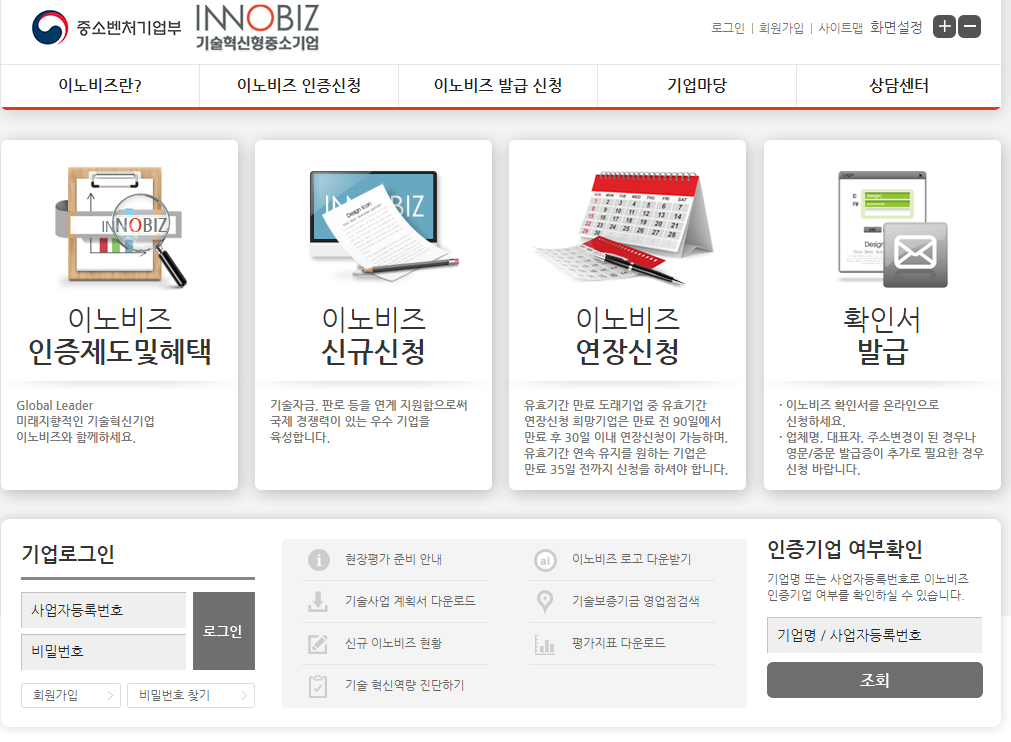Click the 회원가입 link in the top header
Screen dimensions: 1011x742
coord(781,28)
